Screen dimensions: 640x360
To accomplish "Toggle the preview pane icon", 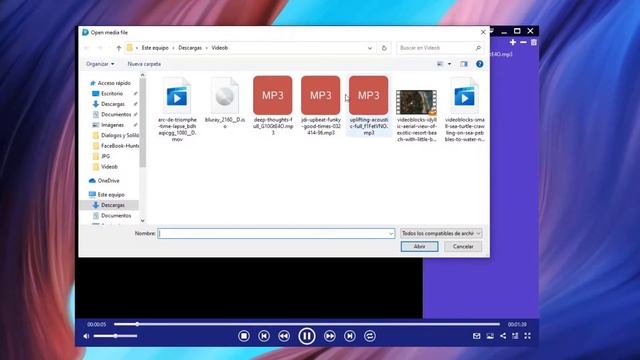I will coord(464,64).
